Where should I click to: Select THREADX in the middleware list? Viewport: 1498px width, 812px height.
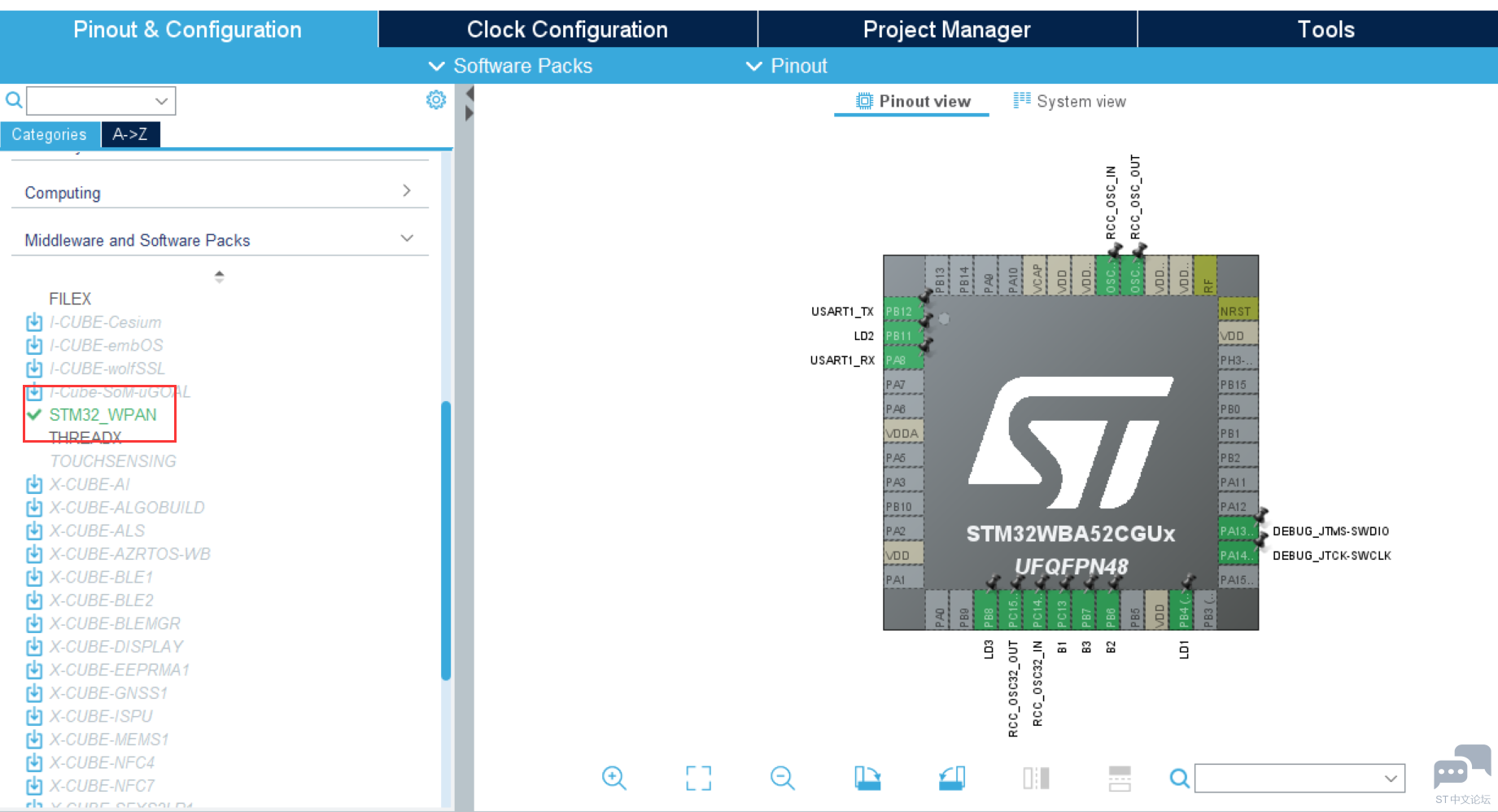(x=85, y=438)
